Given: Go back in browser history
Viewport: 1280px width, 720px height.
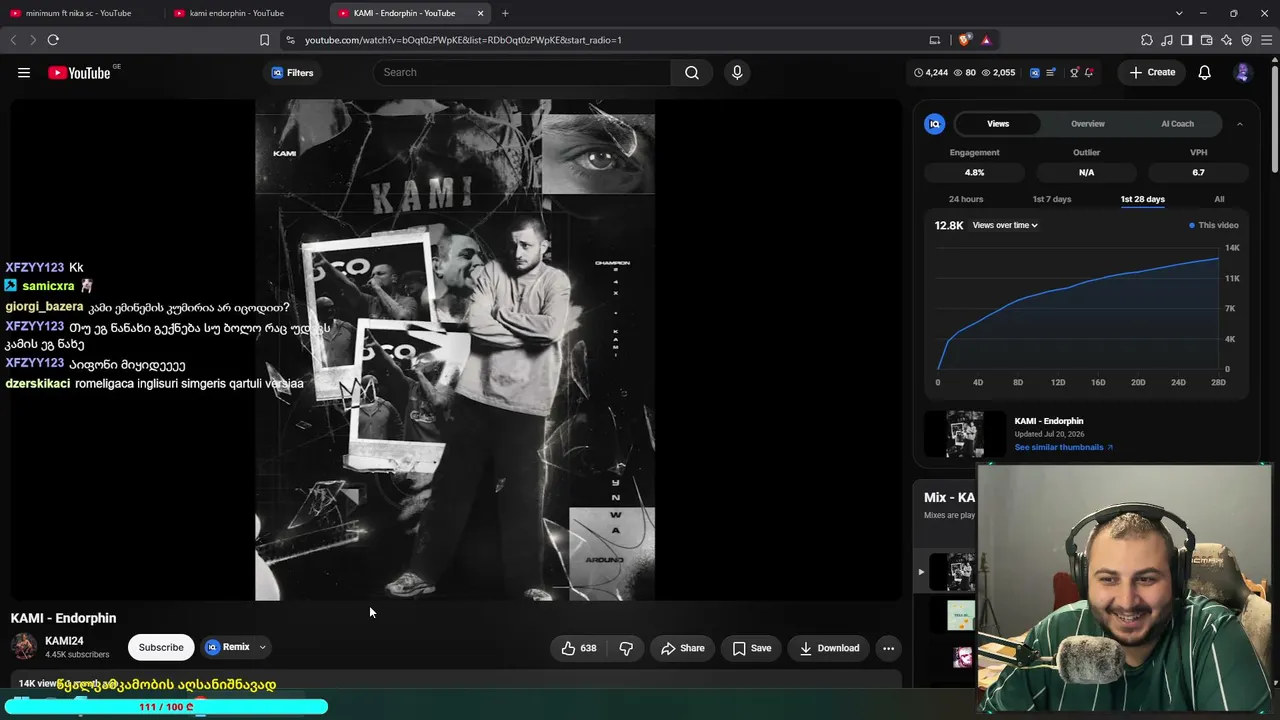Looking at the screenshot, I should (x=13, y=40).
